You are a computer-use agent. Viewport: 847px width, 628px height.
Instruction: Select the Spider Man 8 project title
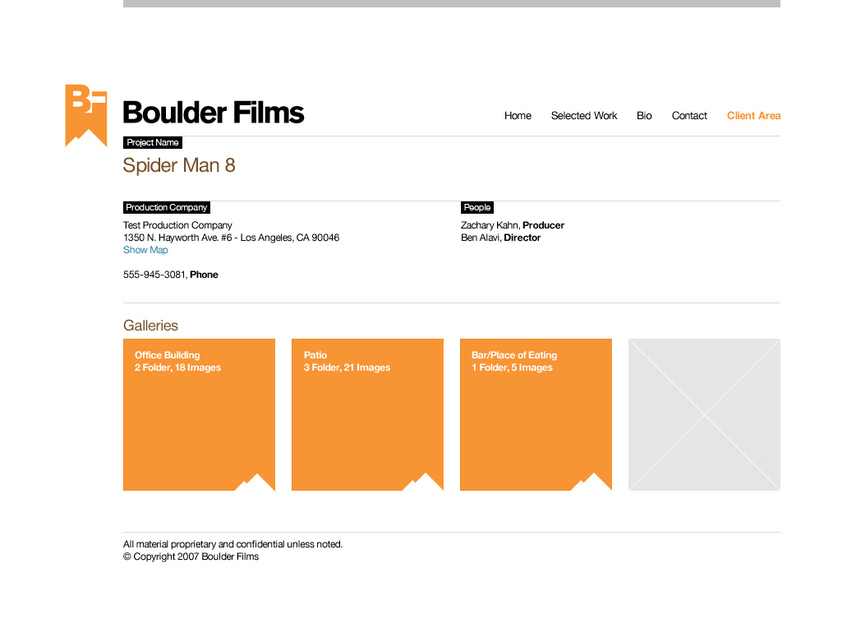pos(179,165)
